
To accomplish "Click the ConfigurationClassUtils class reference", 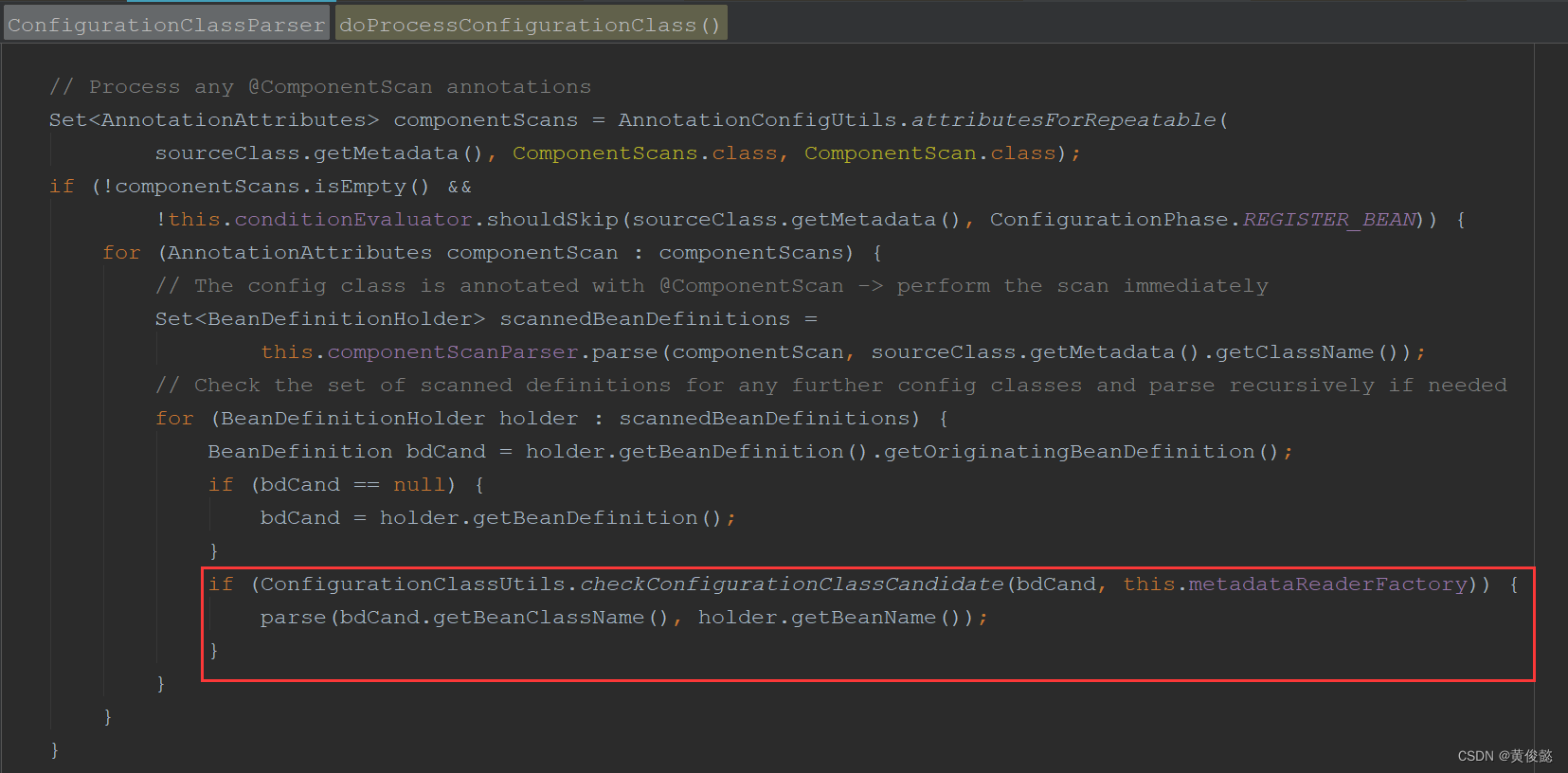I will pos(413,584).
